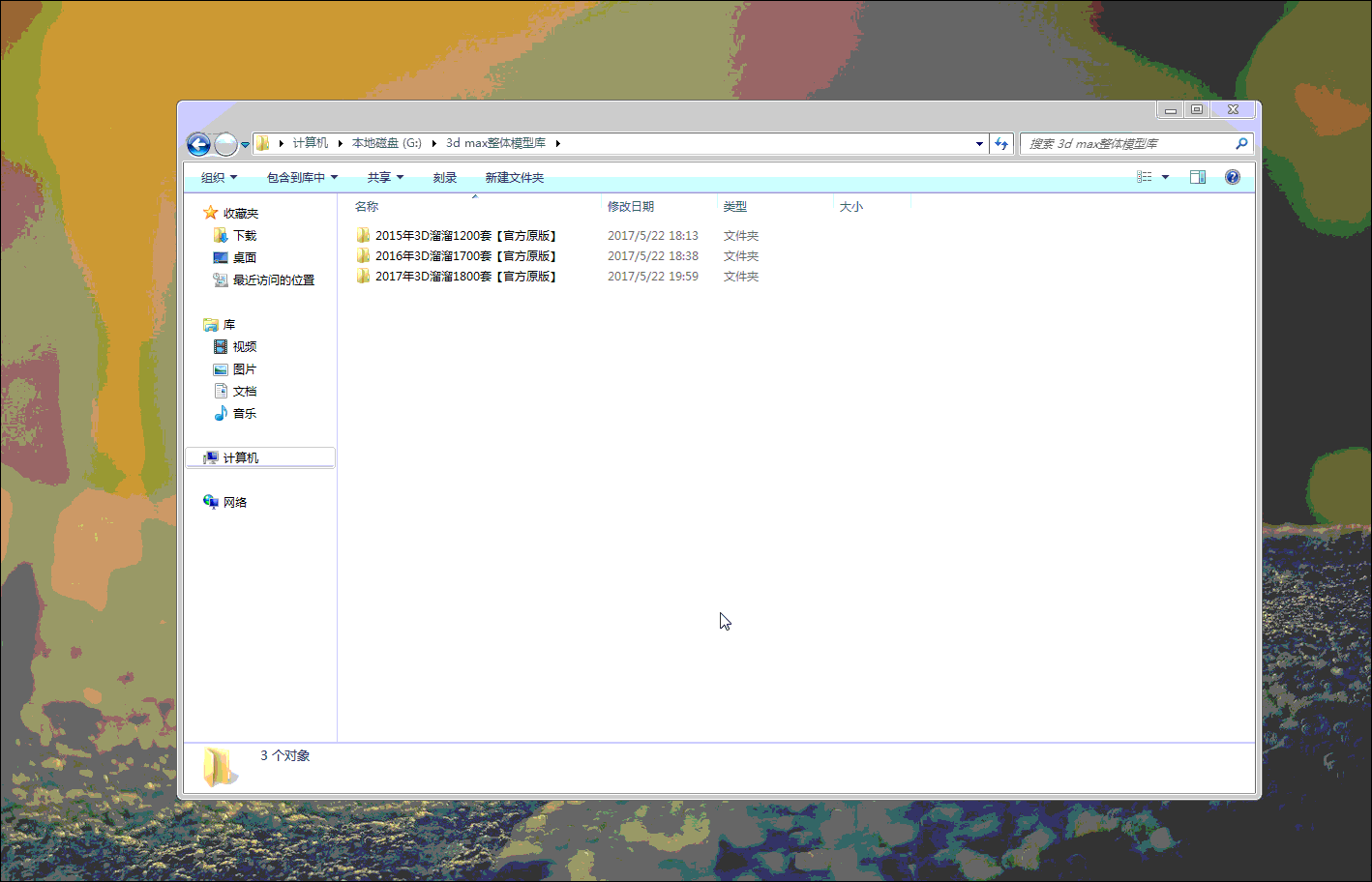Open 最近访问的位置 in the navigation pane

(274, 280)
